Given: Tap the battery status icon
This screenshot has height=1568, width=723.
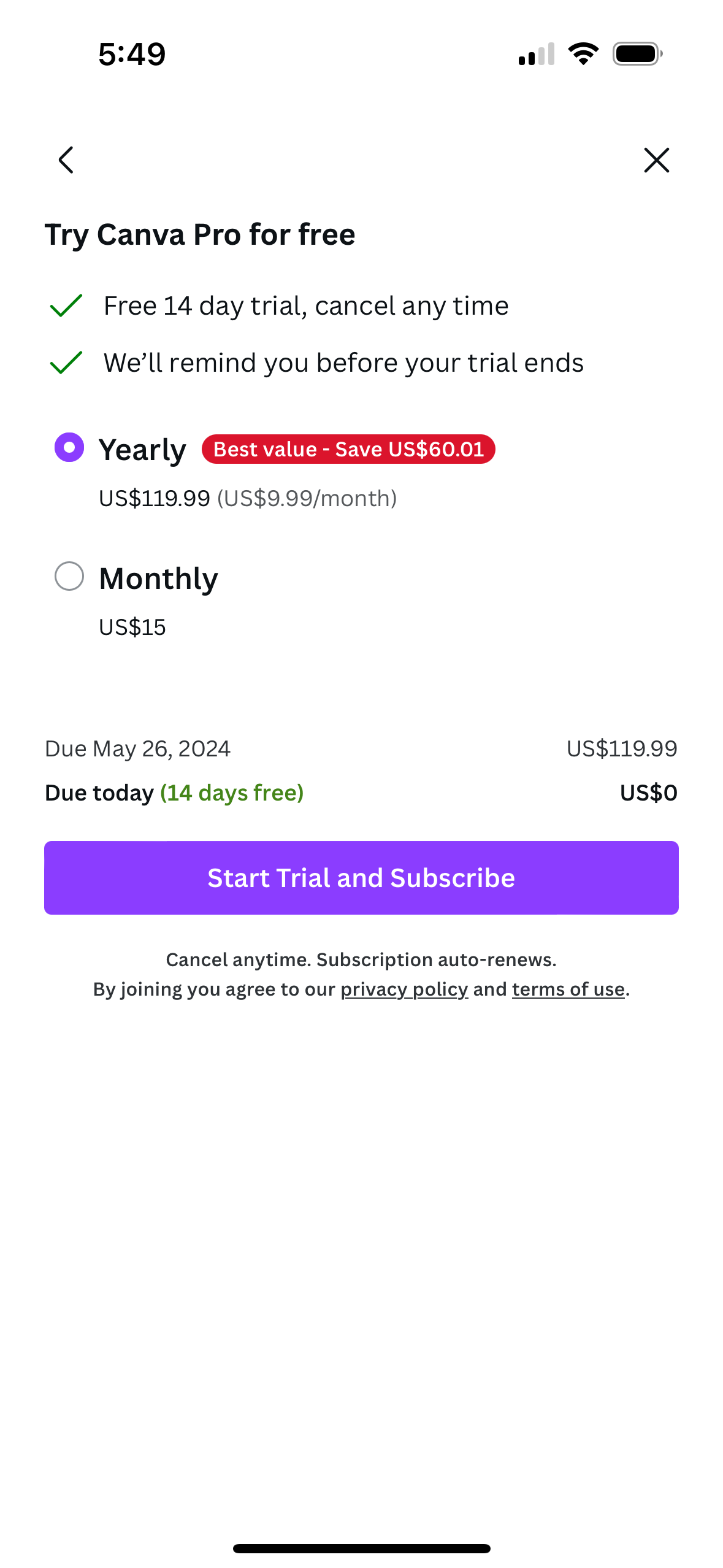Looking at the screenshot, I should pos(637,54).
